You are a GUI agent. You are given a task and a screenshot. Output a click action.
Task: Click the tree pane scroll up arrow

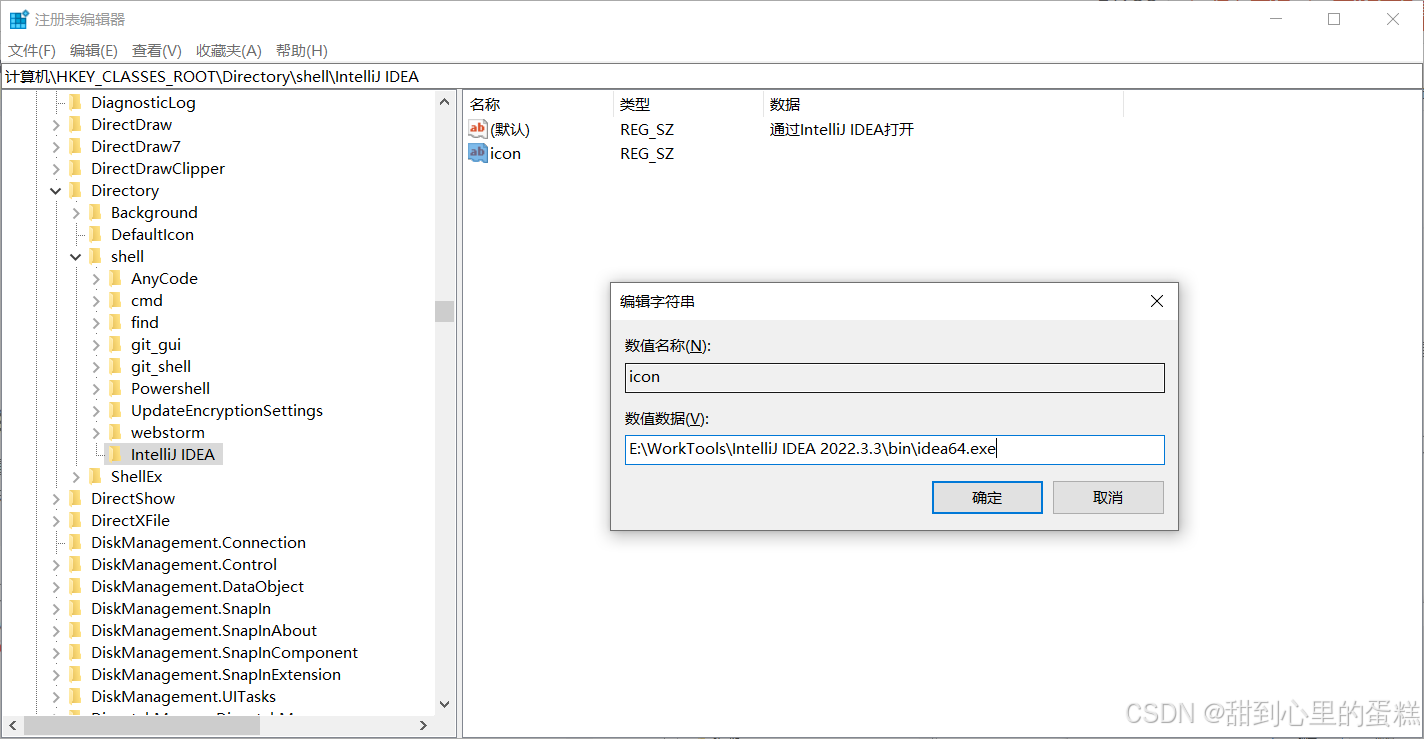pos(445,101)
